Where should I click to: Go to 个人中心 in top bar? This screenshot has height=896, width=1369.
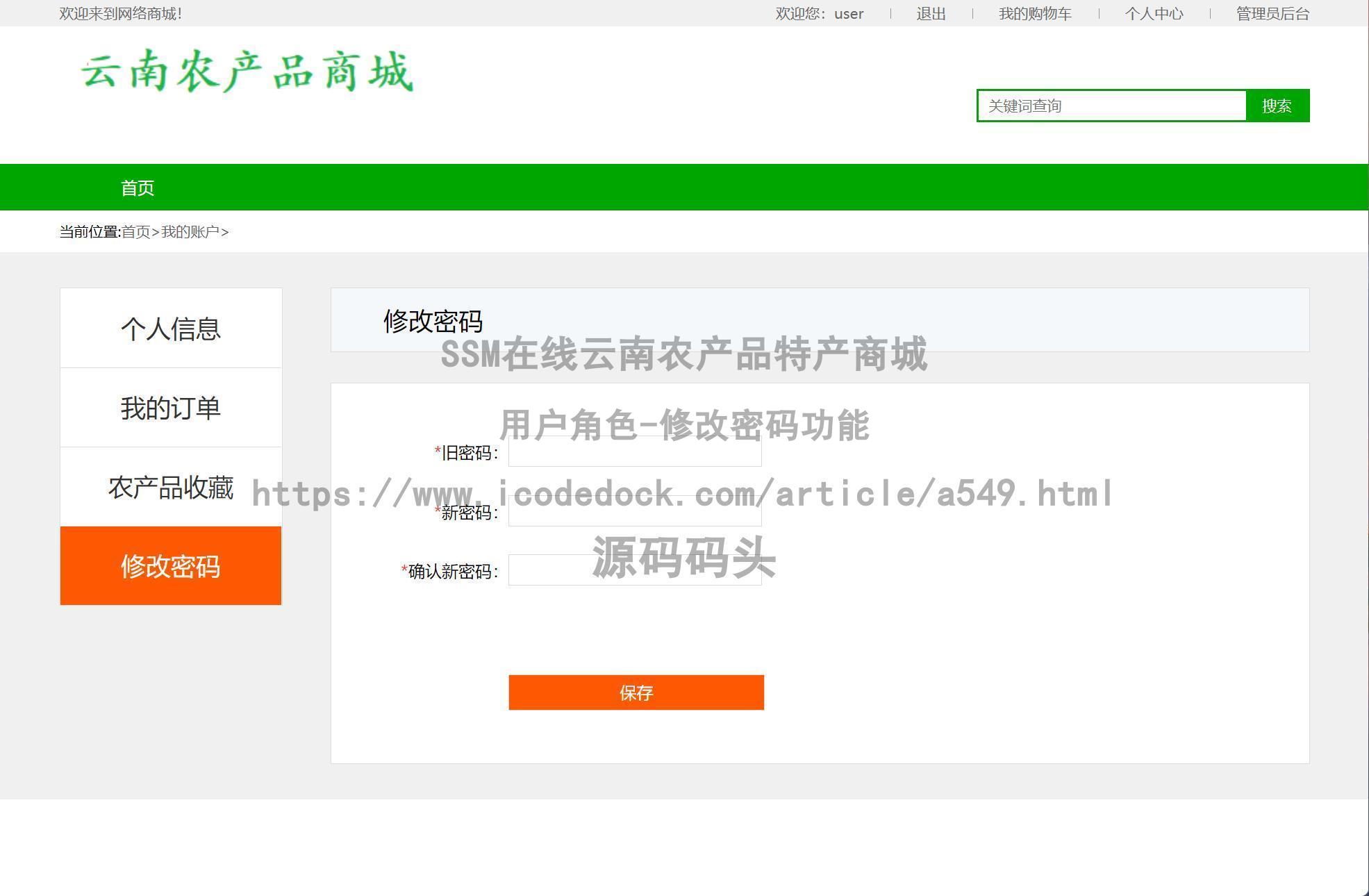1154,14
